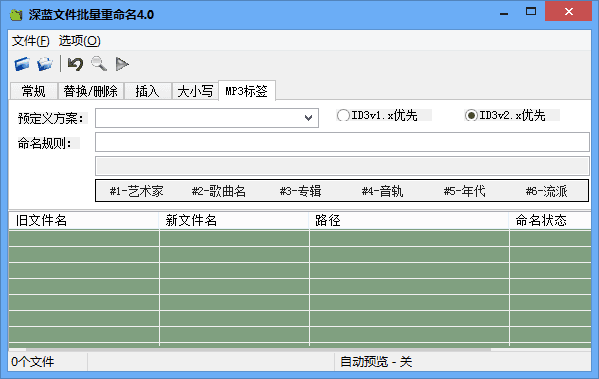
Task: Click the magnifier preview icon
Action: point(99,64)
